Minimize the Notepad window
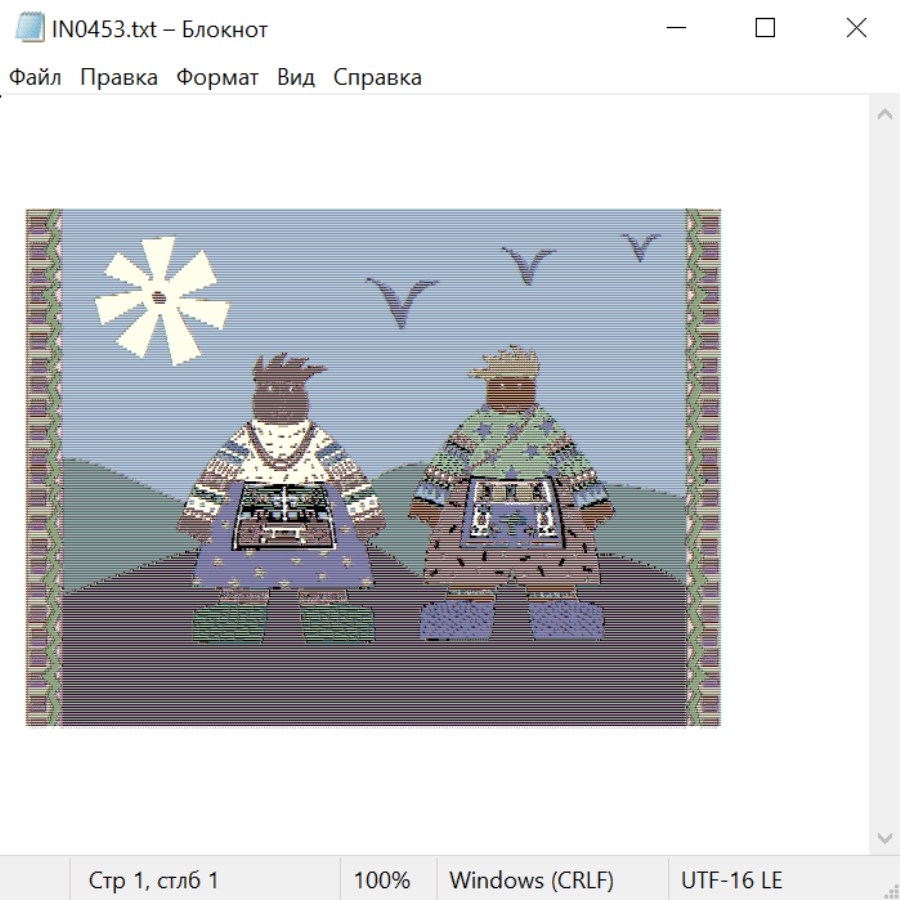This screenshot has height=900, width=900. coord(675,28)
